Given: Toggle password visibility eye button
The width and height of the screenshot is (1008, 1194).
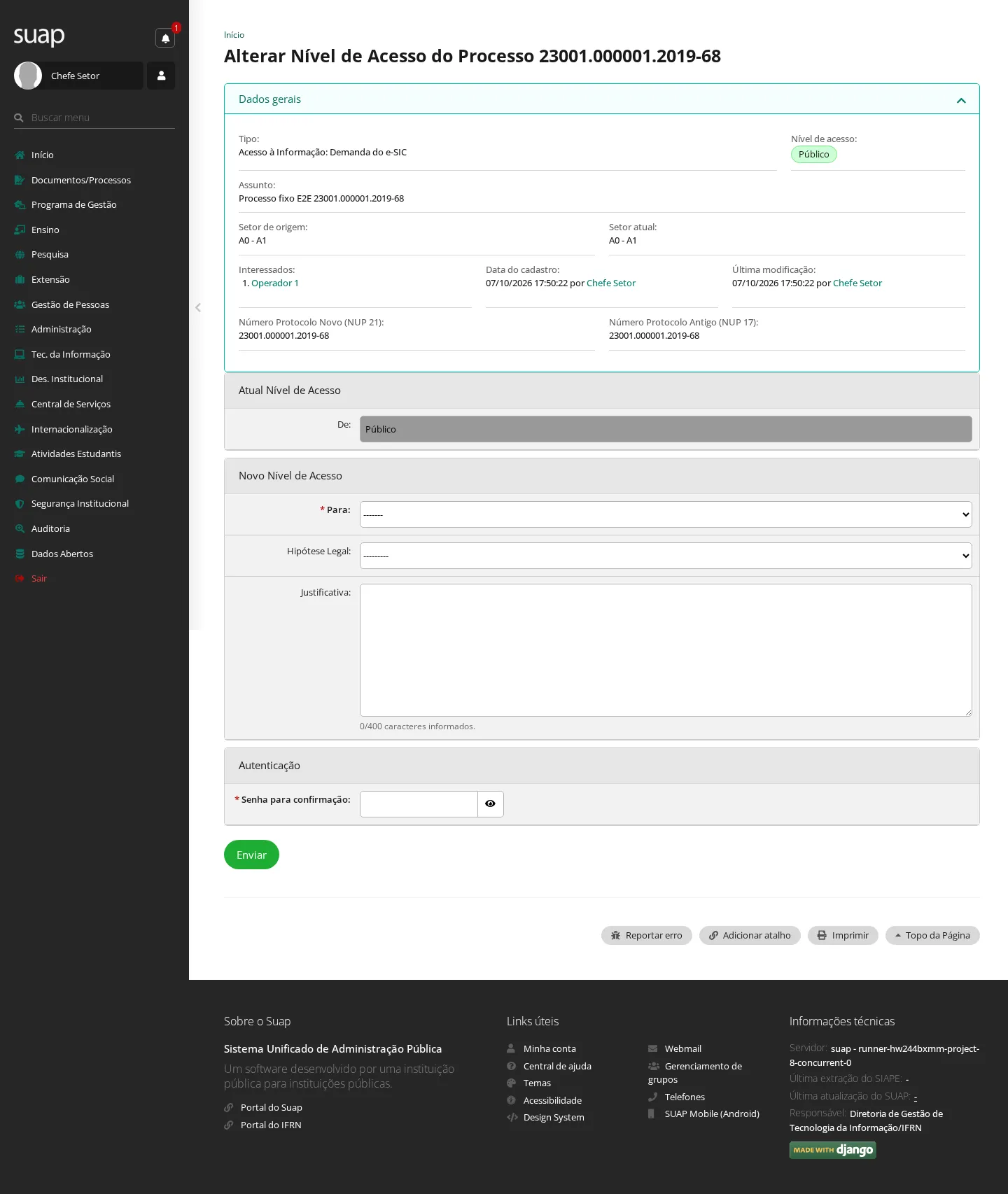Looking at the screenshot, I should tap(490, 803).
